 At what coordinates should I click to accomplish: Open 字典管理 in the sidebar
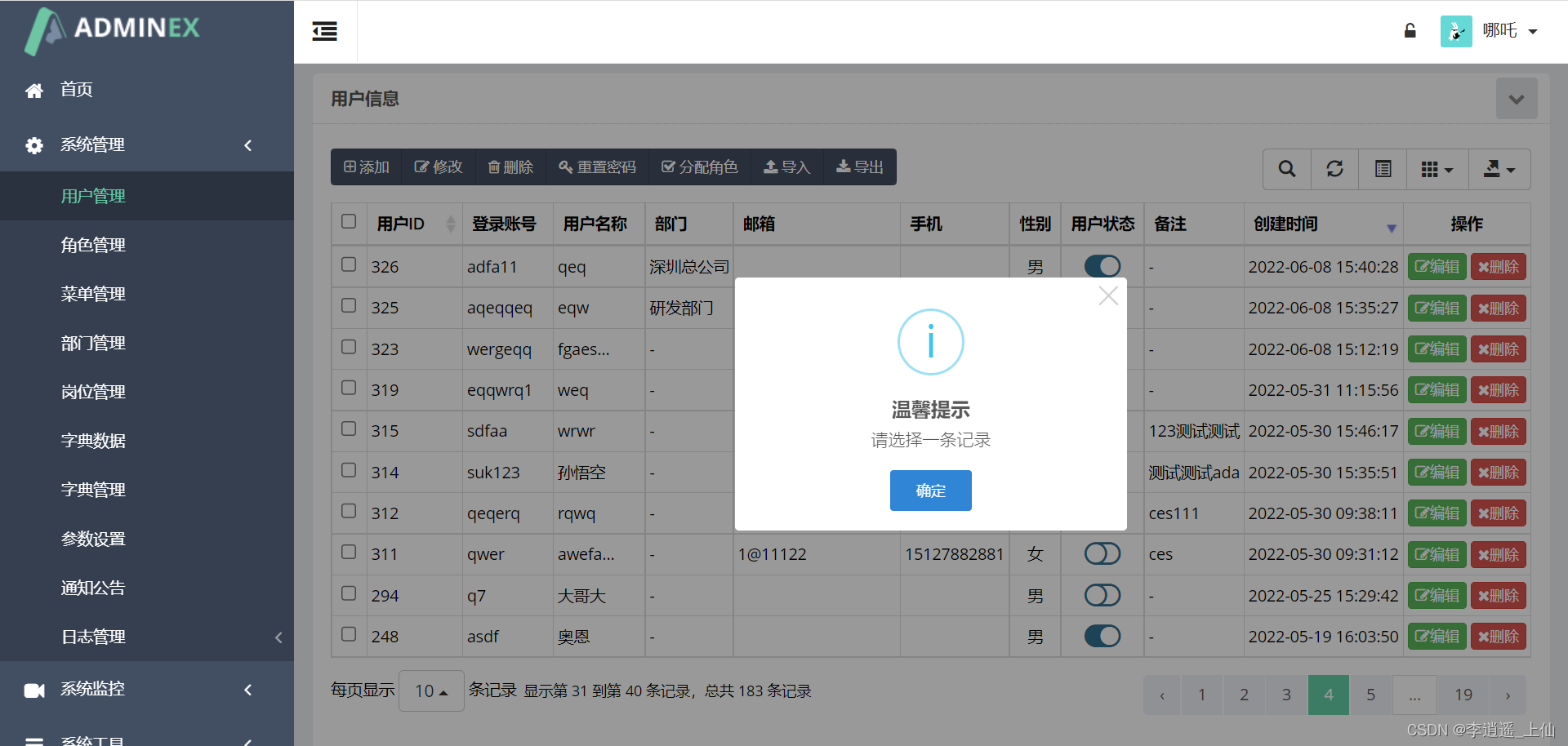(x=92, y=490)
